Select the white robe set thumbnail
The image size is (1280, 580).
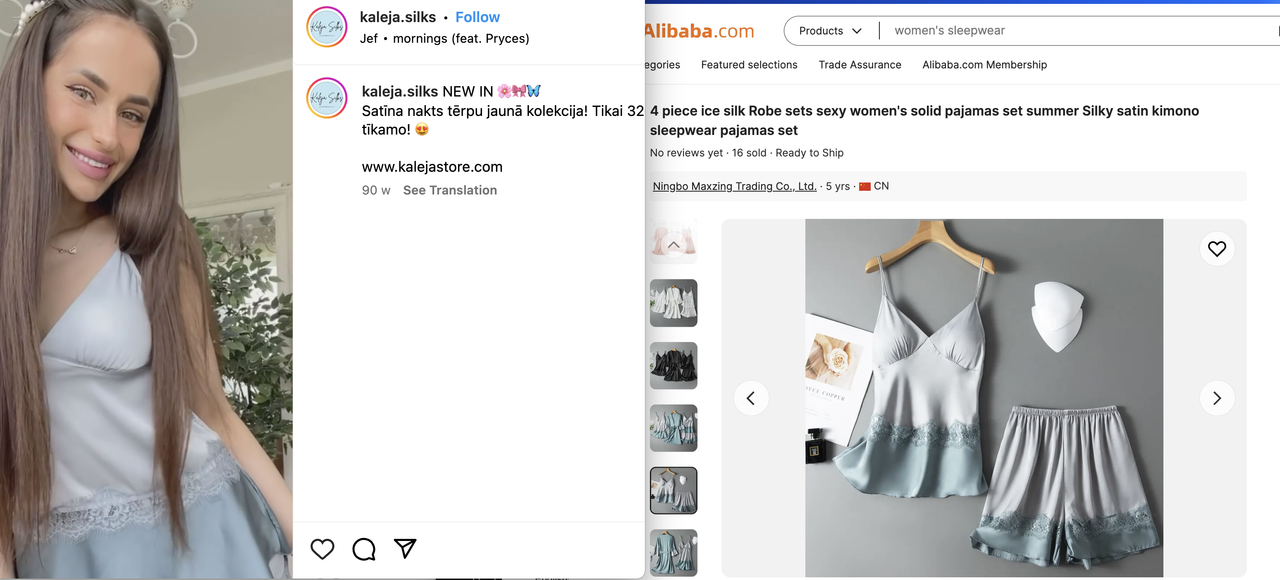coord(674,303)
